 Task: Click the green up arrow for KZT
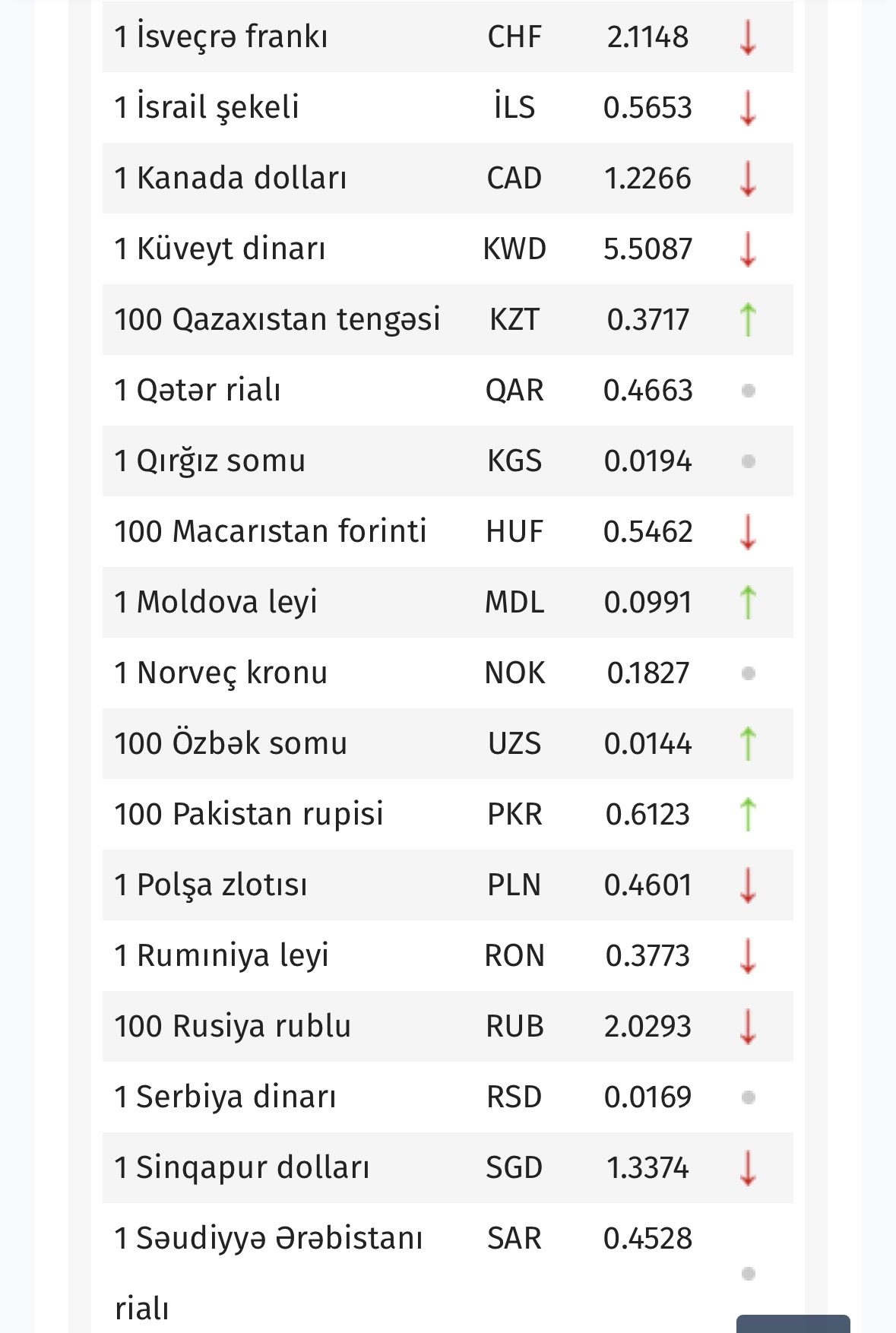click(748, 319)
